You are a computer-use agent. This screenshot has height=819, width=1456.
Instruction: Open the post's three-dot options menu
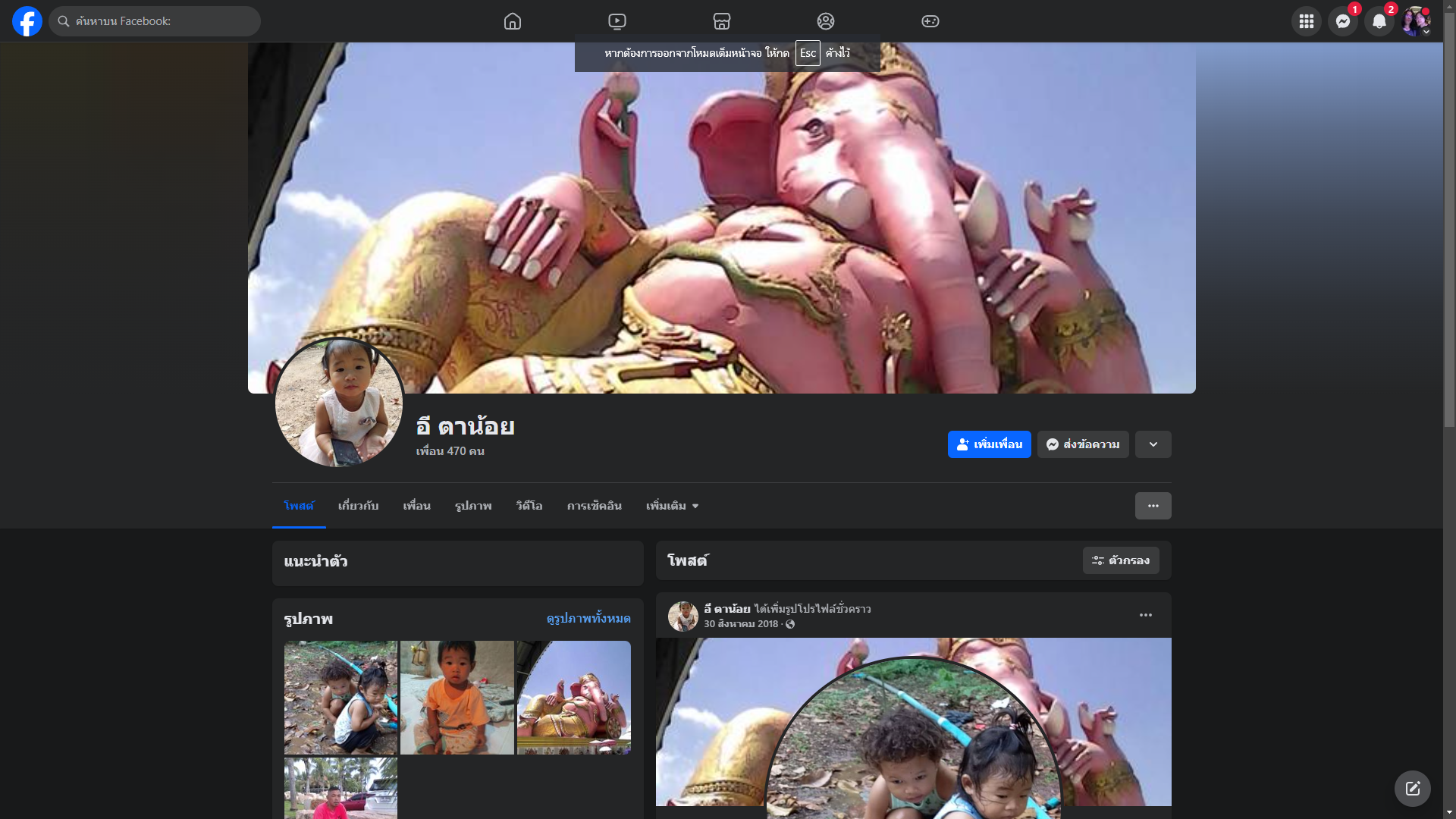click(1145, 615)
